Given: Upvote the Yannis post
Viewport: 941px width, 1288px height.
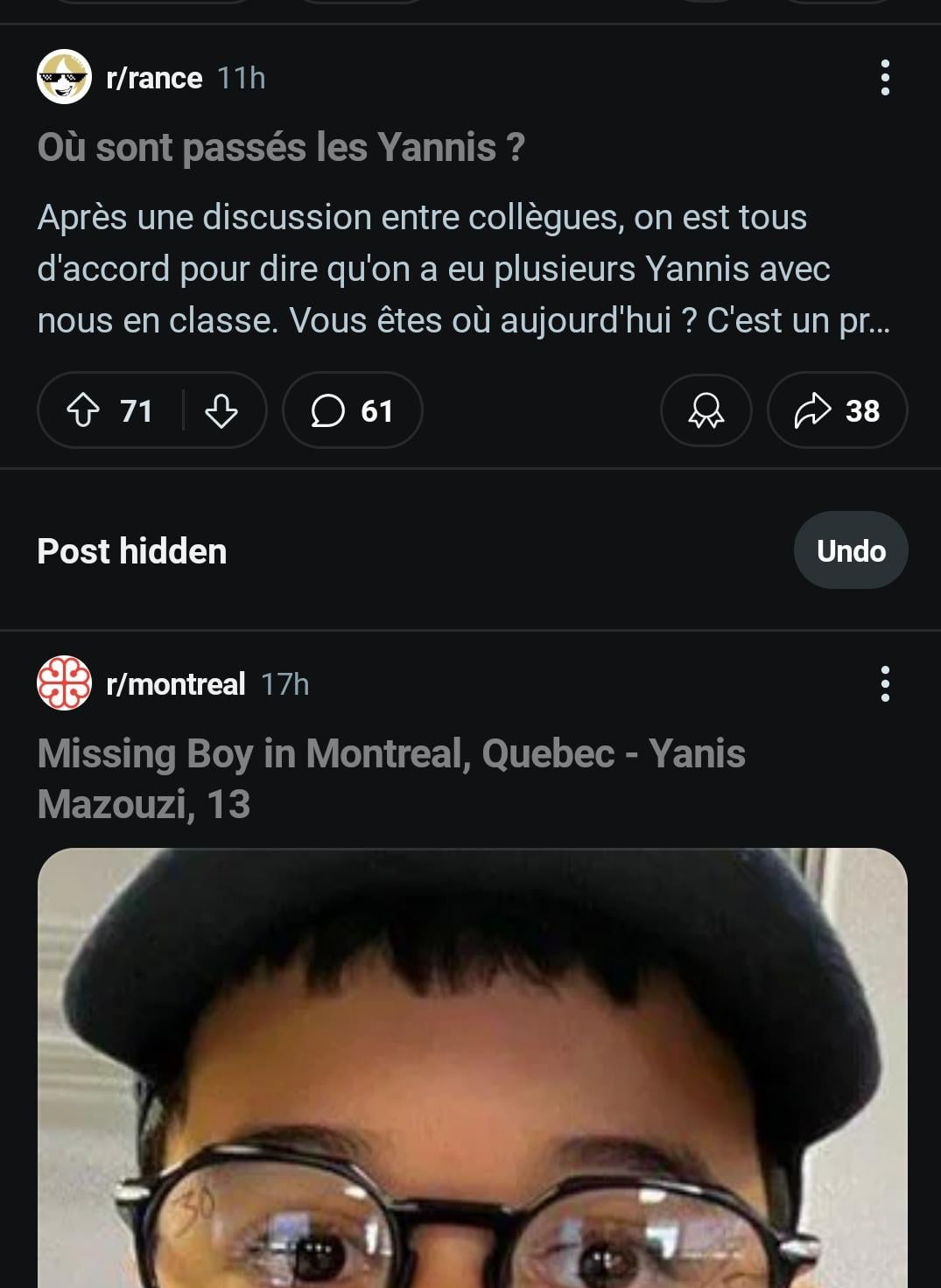Looking at the screenshot, I should (x=84, y=410).
